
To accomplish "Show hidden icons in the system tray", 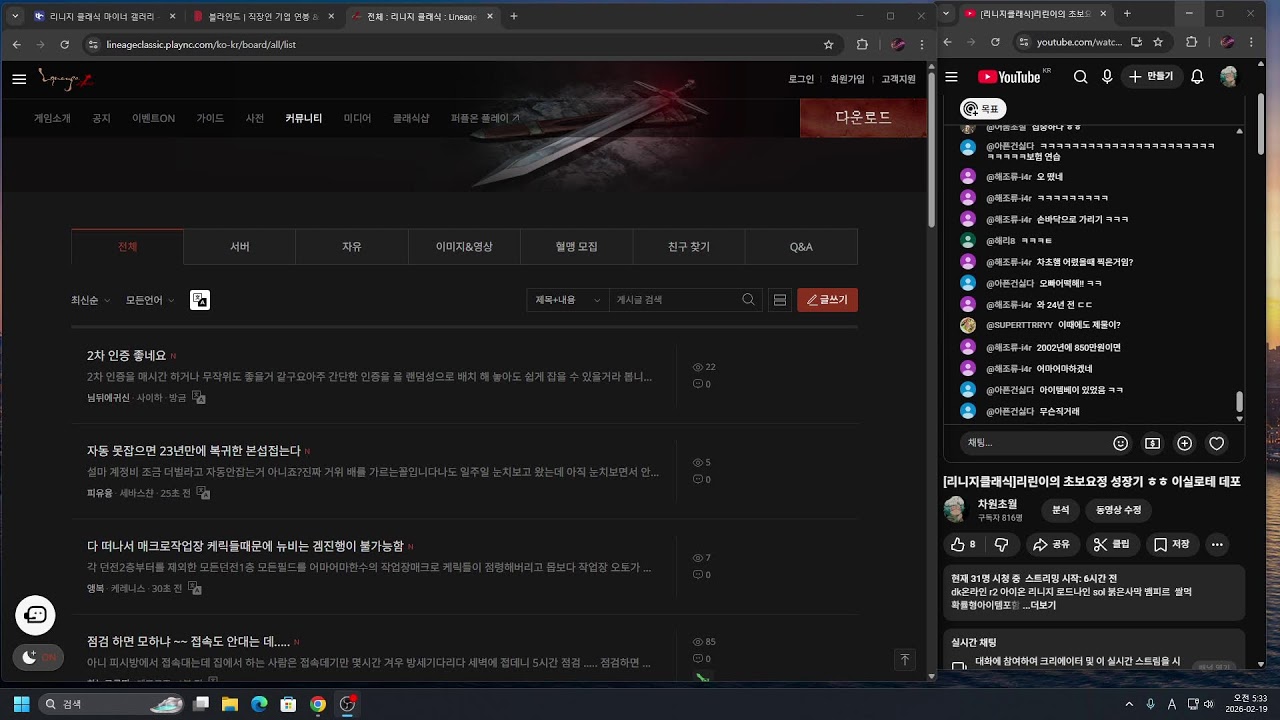I will [x=1129, y=704].
